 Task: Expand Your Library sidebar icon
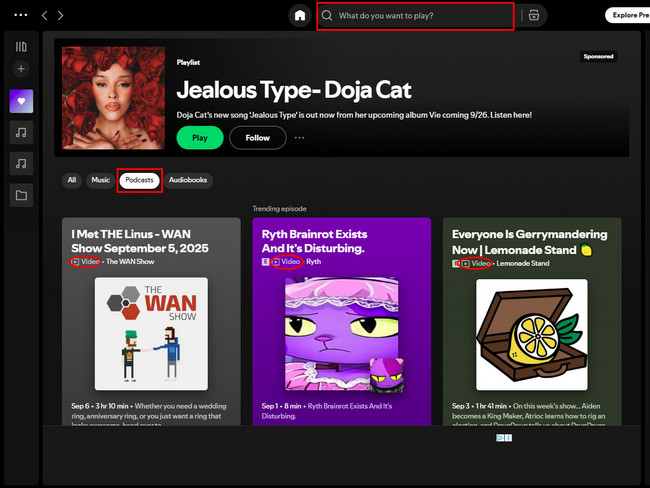point(21,46)
